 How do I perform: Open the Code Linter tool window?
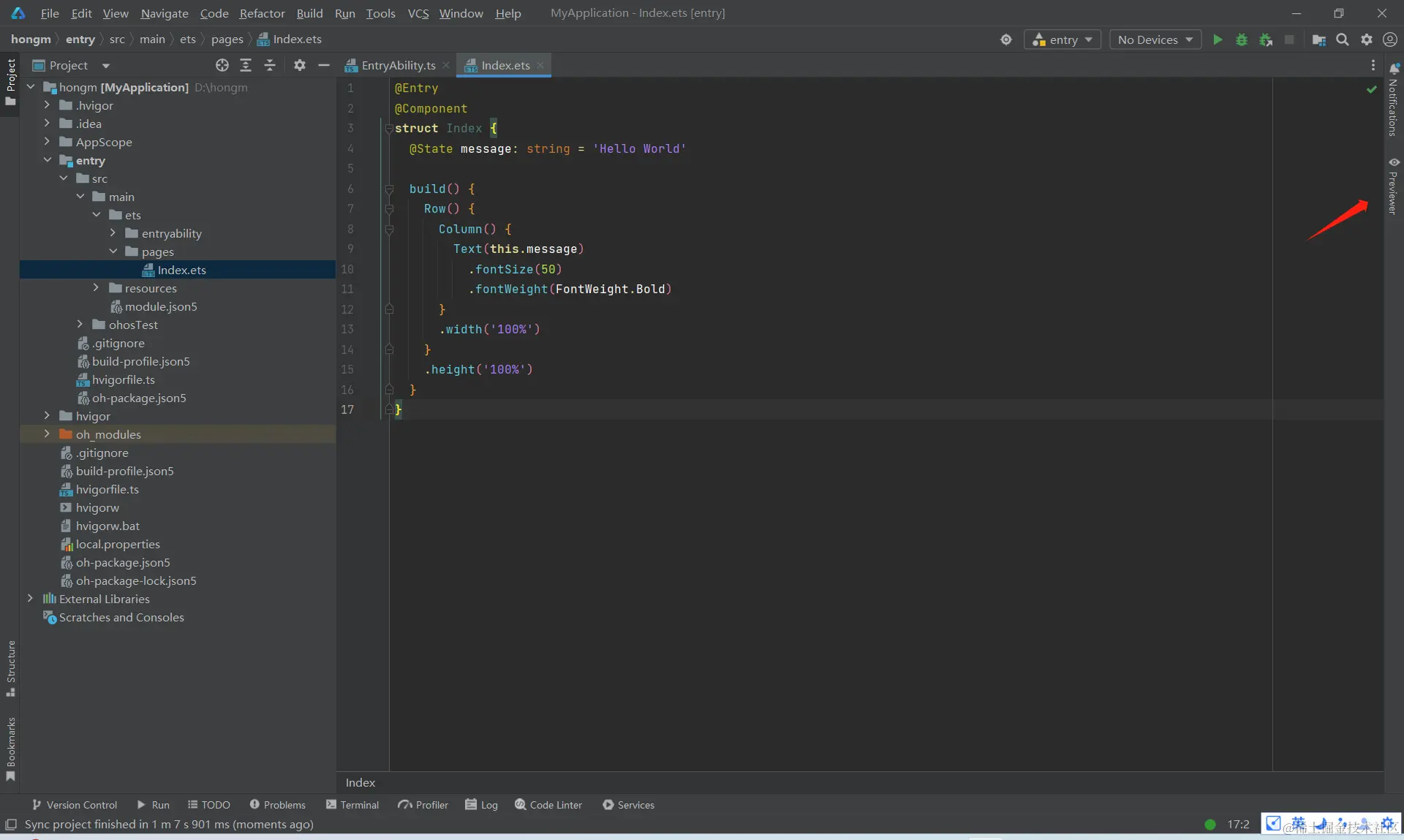(548, 805)
